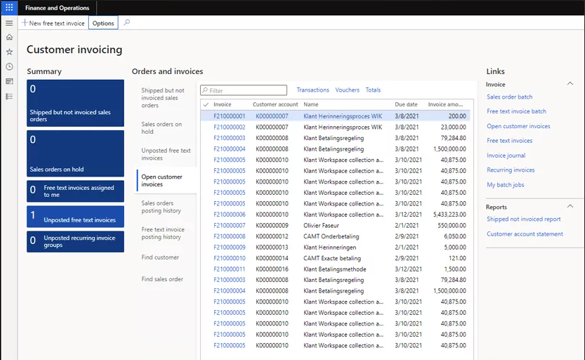Open invoice F210000011 link
The width and height of the screenshot is (585, 360).
pyautogui.click(x=229, y=269)
